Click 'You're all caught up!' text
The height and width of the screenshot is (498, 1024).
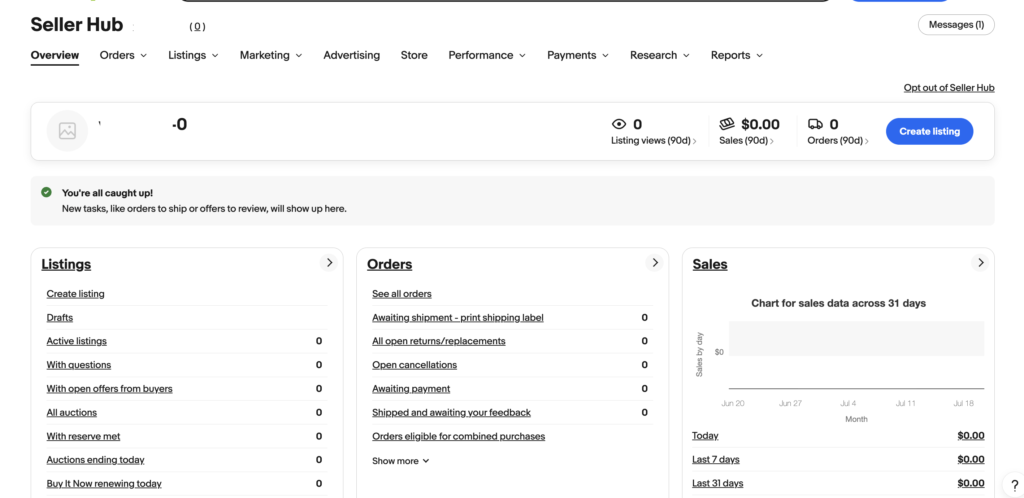pos(107,193)
